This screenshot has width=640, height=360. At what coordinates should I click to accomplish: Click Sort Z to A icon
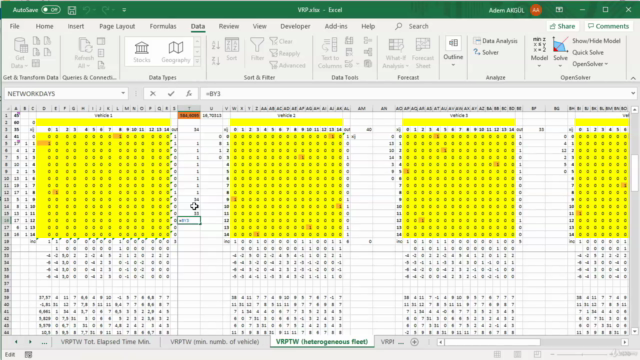pyautogui.click(x=216, y=61)
